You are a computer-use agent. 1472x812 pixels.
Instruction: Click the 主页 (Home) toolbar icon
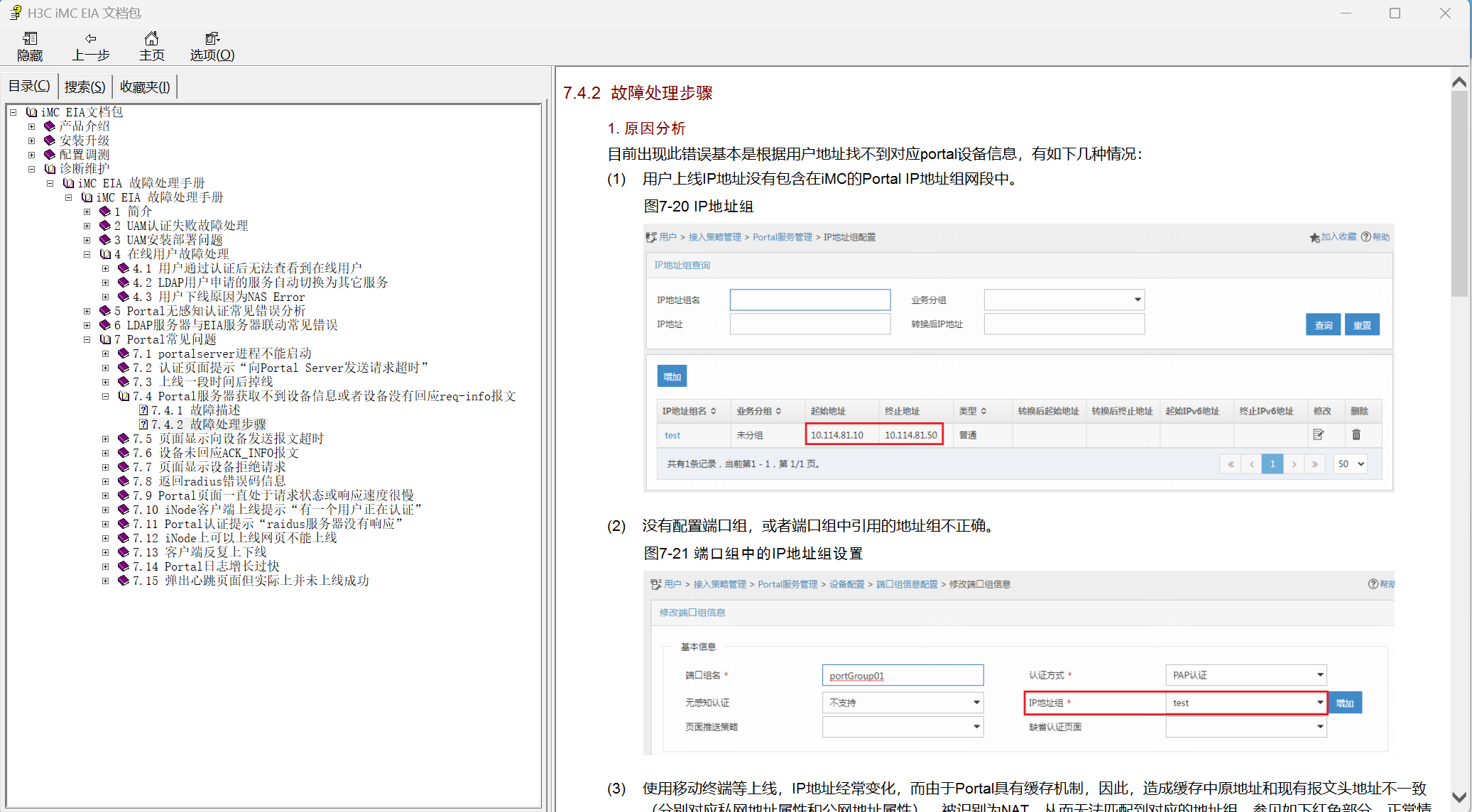point(151,39)
